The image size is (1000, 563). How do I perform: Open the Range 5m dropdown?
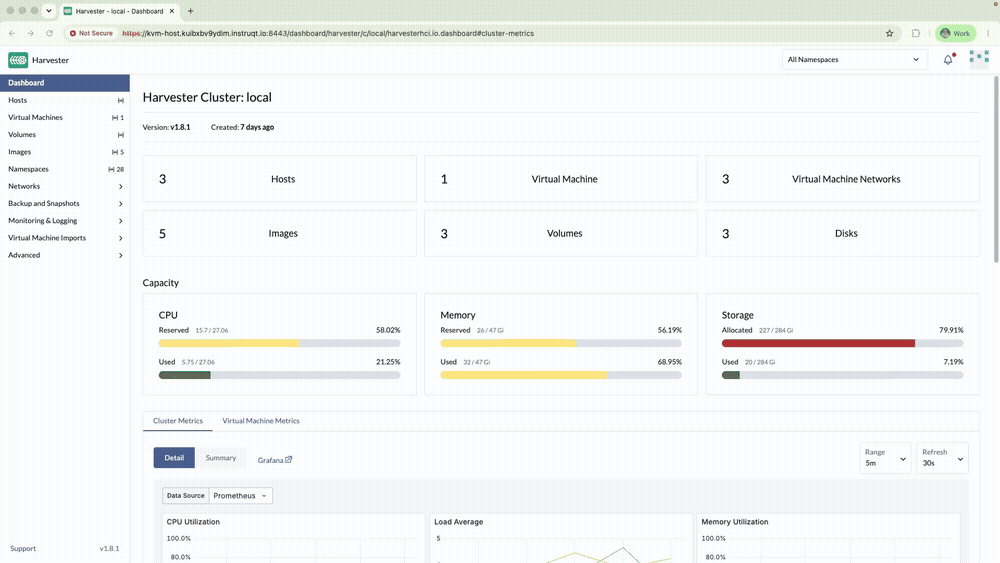(x=885, y=458)
